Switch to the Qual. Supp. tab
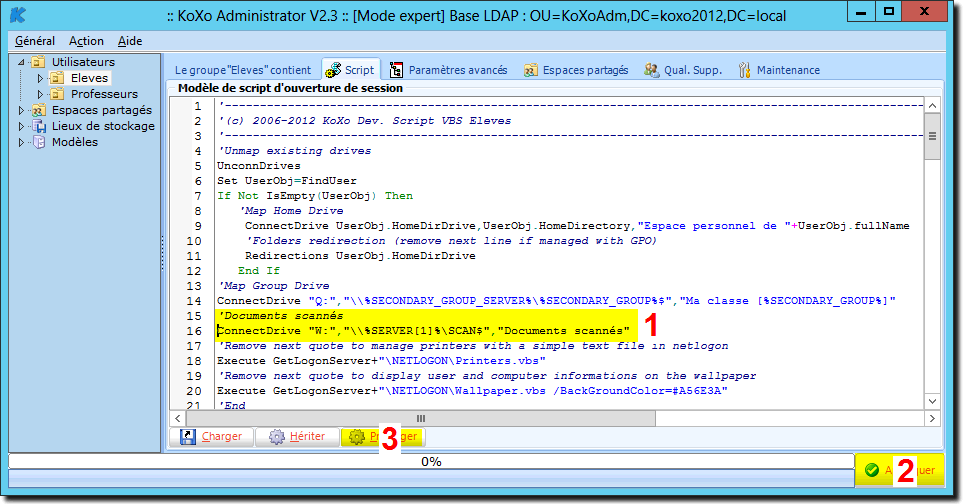This screenshot has width=963, height=504. coord(683,70)
